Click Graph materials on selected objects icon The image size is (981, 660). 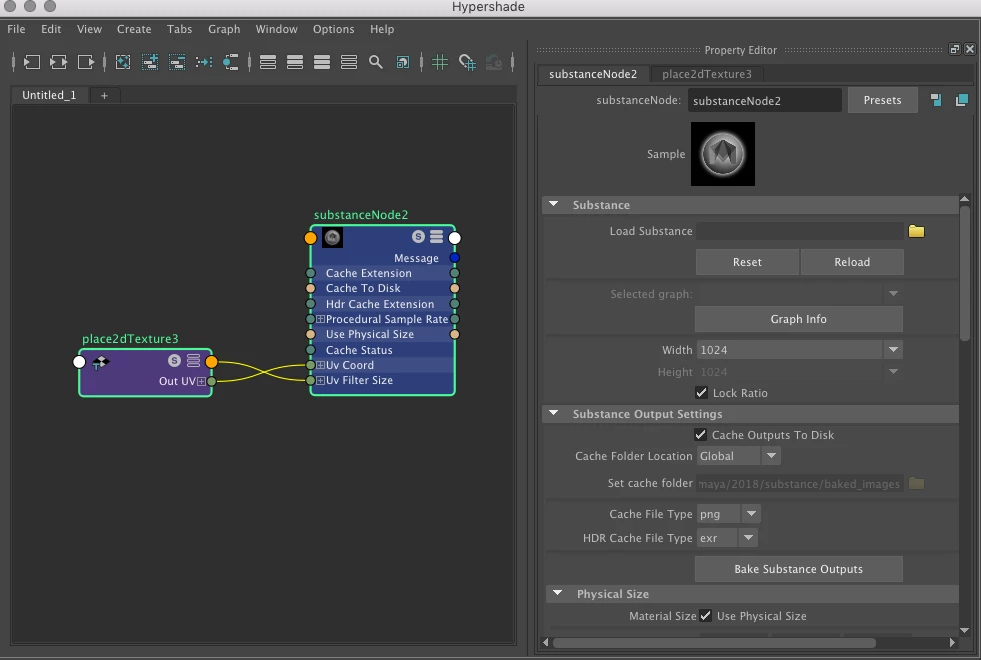(x=231, y=62)
